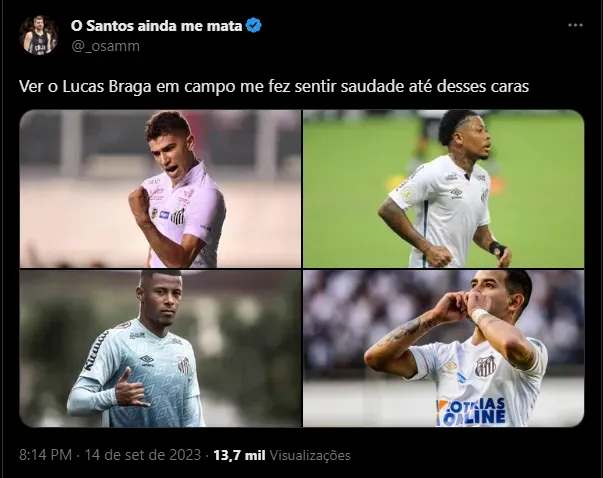Open the @_osamm handle link
The height and width of the screenshot is (478, 603).
106,46
